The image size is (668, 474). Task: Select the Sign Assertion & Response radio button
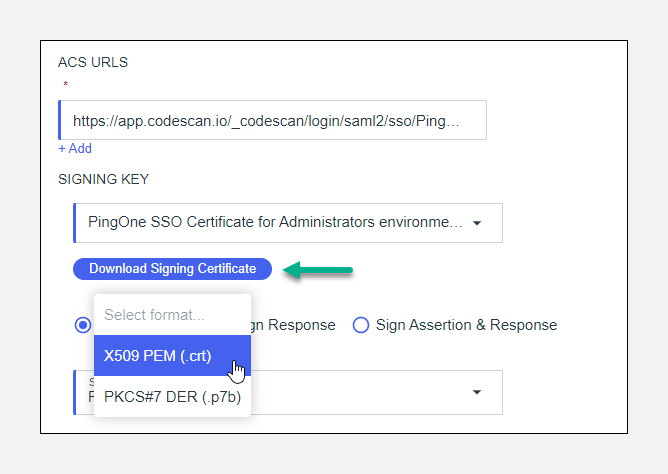coord(361,325)
